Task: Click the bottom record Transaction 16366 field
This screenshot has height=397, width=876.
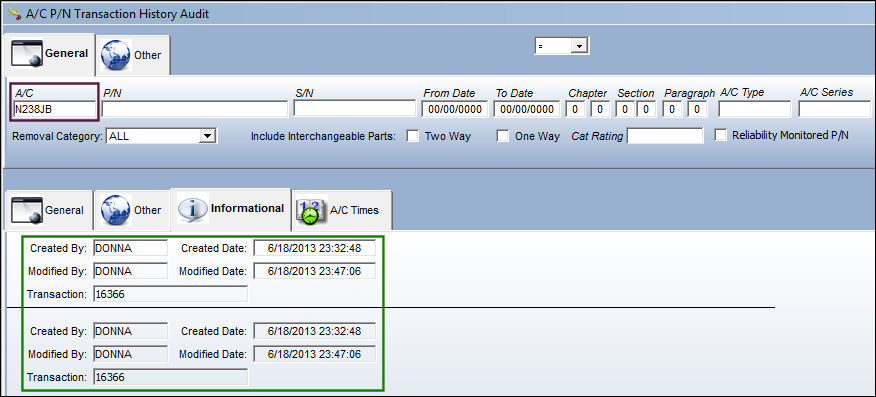Action: tap(170, 377)
